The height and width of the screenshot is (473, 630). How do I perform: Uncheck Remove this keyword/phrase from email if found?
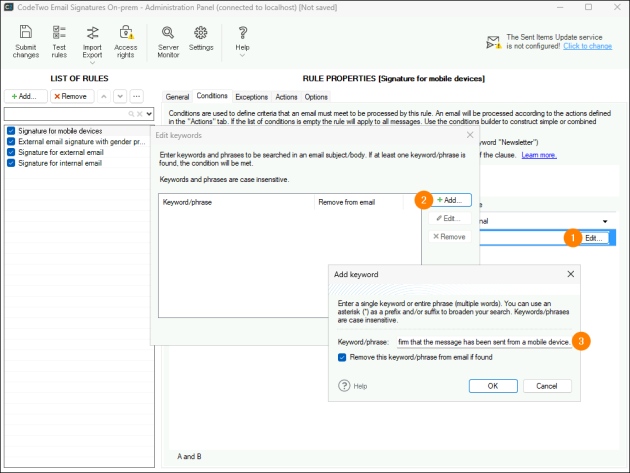point(342,357)
